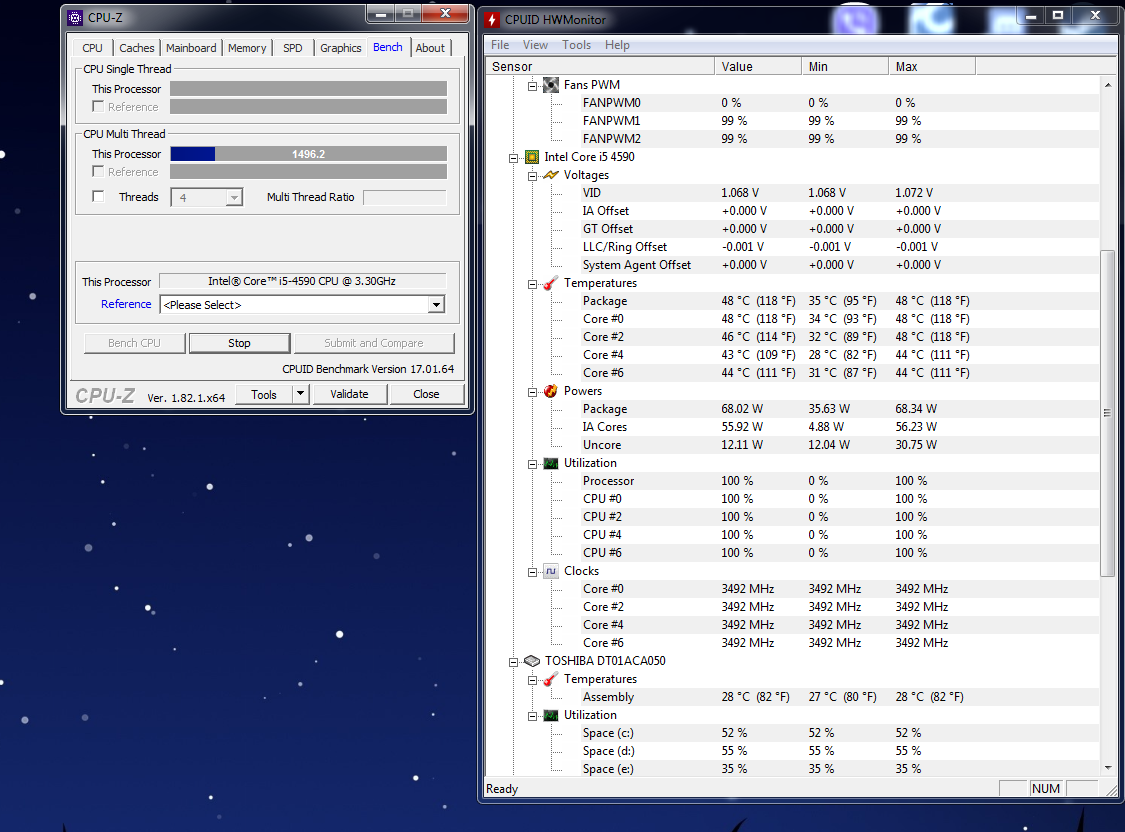Switch to the Caches tab
The width and height of the screenshot is (1125, 832).
(136, 48)
